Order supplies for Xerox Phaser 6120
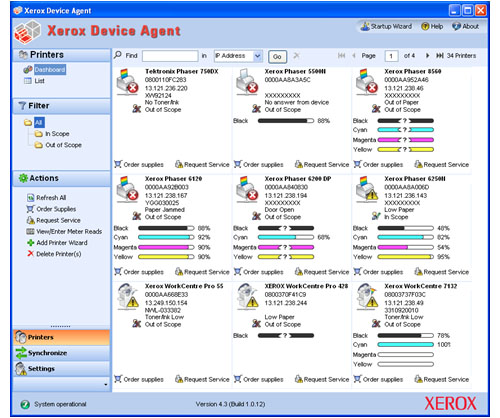The width and height of the screenshot is (500, 418). tap(139, 272)
